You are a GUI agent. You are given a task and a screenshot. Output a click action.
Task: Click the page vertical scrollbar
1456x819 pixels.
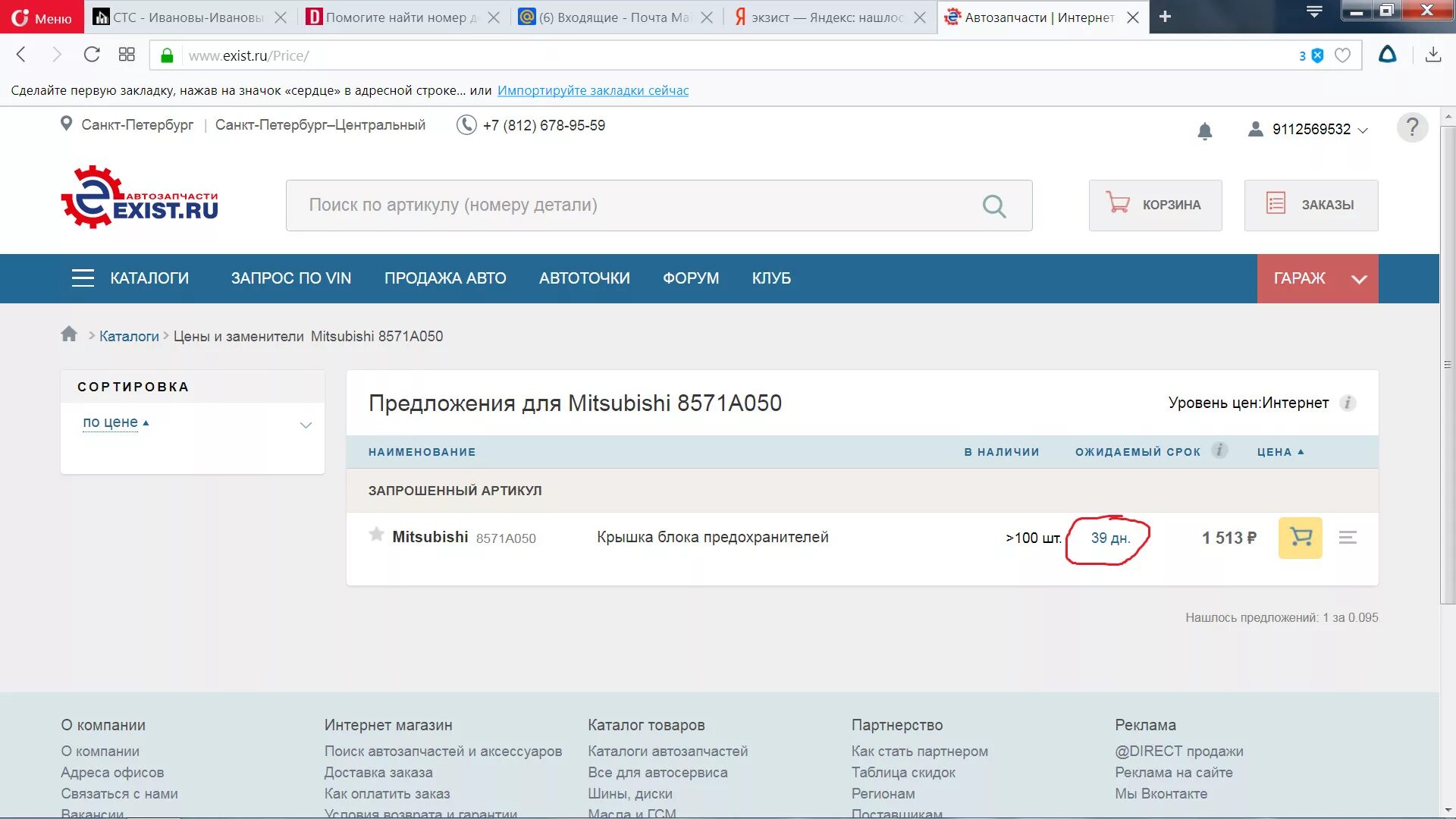pos(1447,364)
